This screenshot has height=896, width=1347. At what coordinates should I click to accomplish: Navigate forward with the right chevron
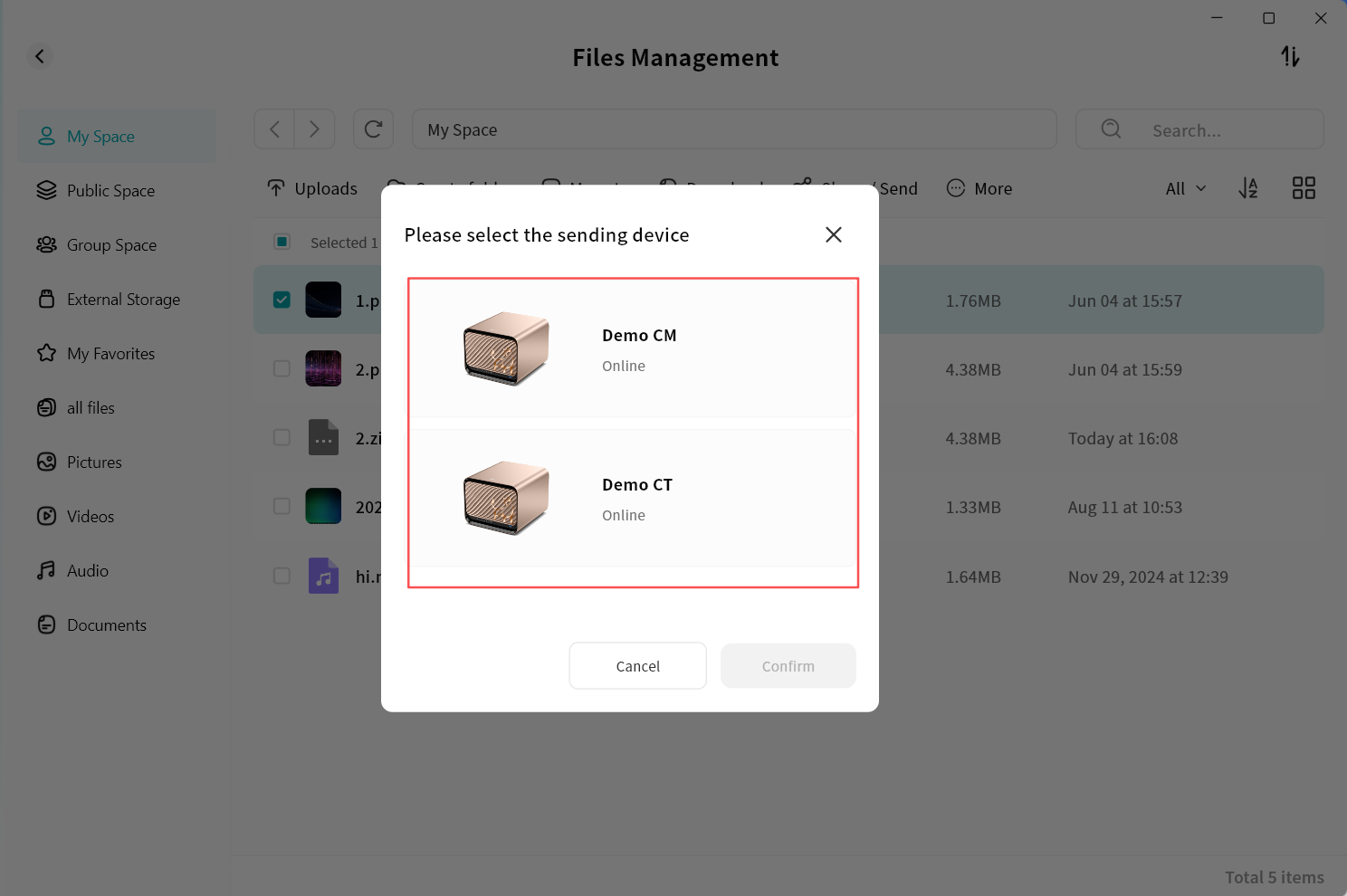[x=314, y=129]
